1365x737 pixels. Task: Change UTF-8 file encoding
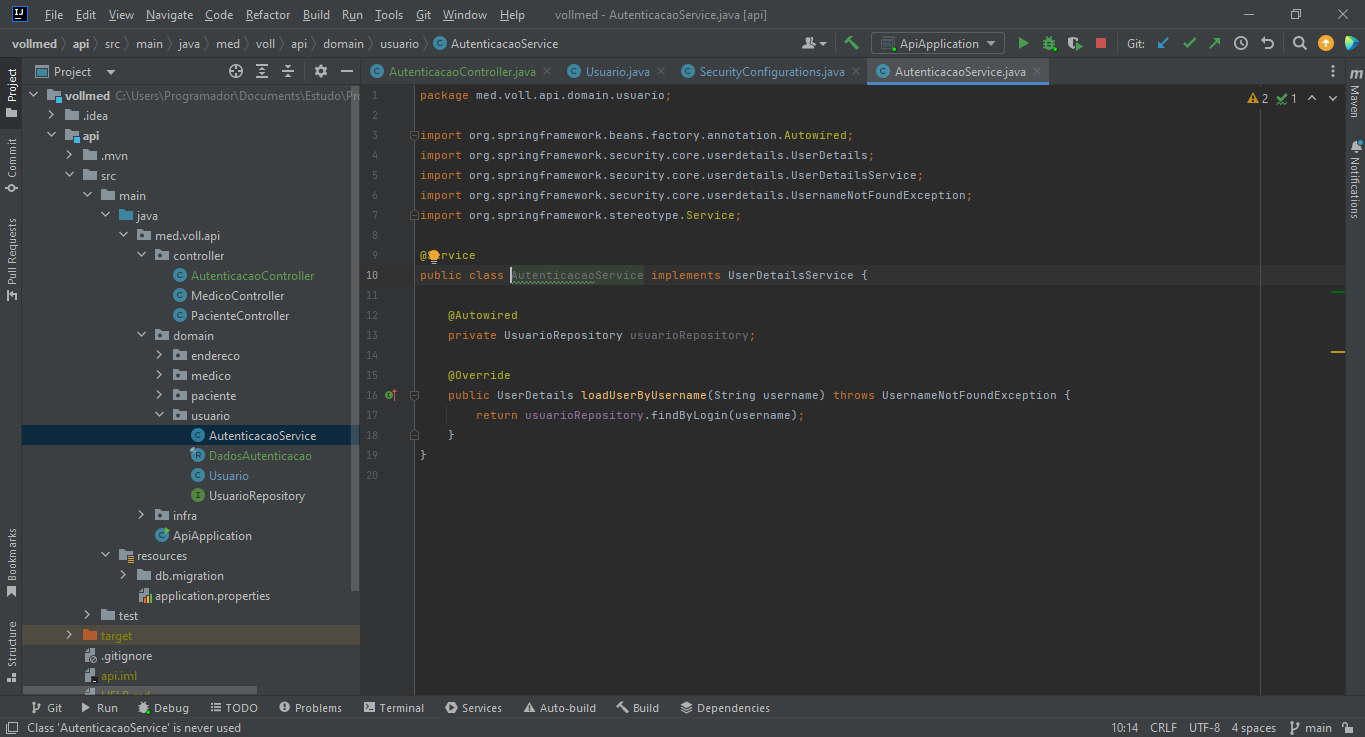(x=1204, y=728)
